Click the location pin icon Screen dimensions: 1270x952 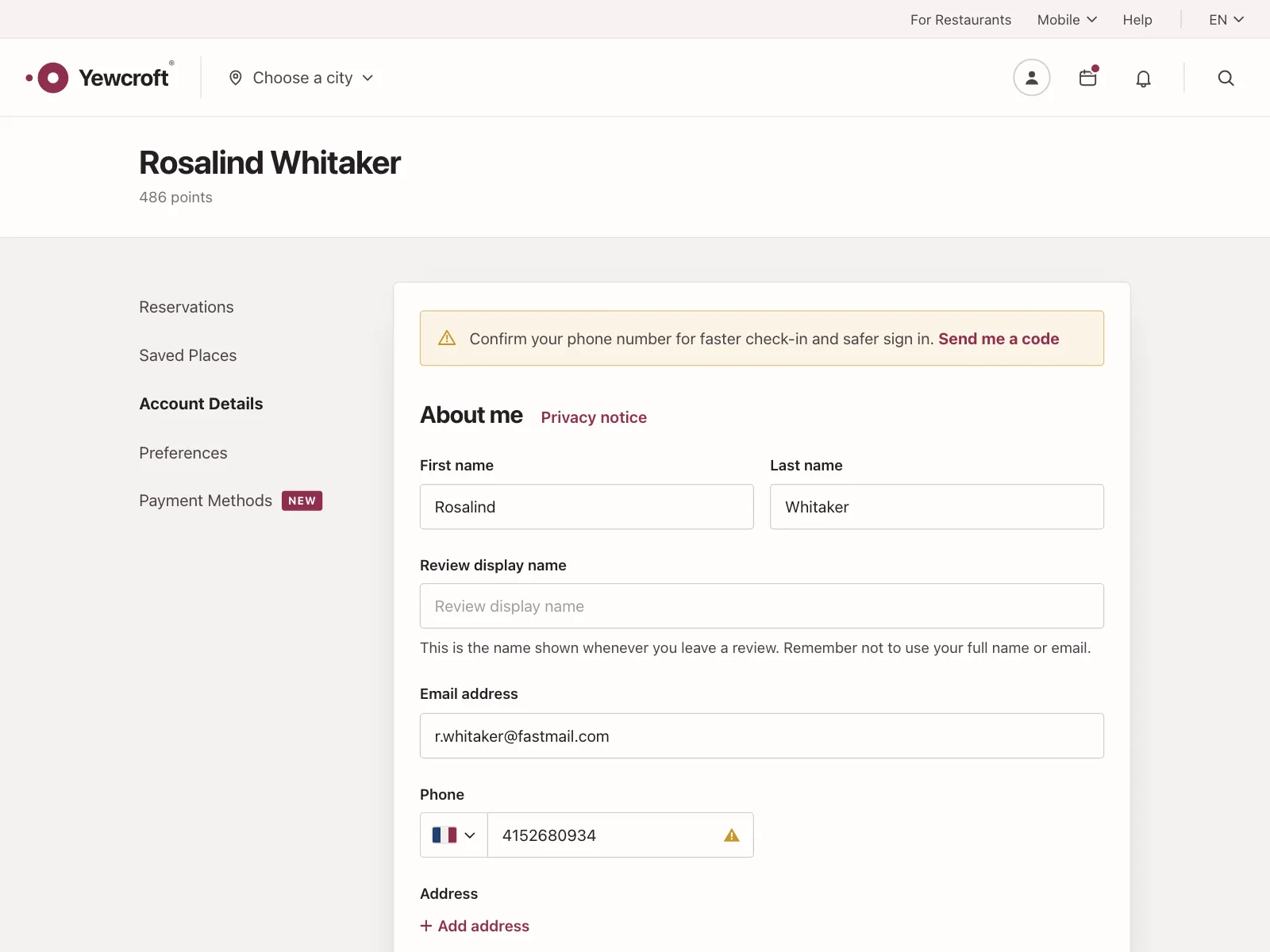236,78
